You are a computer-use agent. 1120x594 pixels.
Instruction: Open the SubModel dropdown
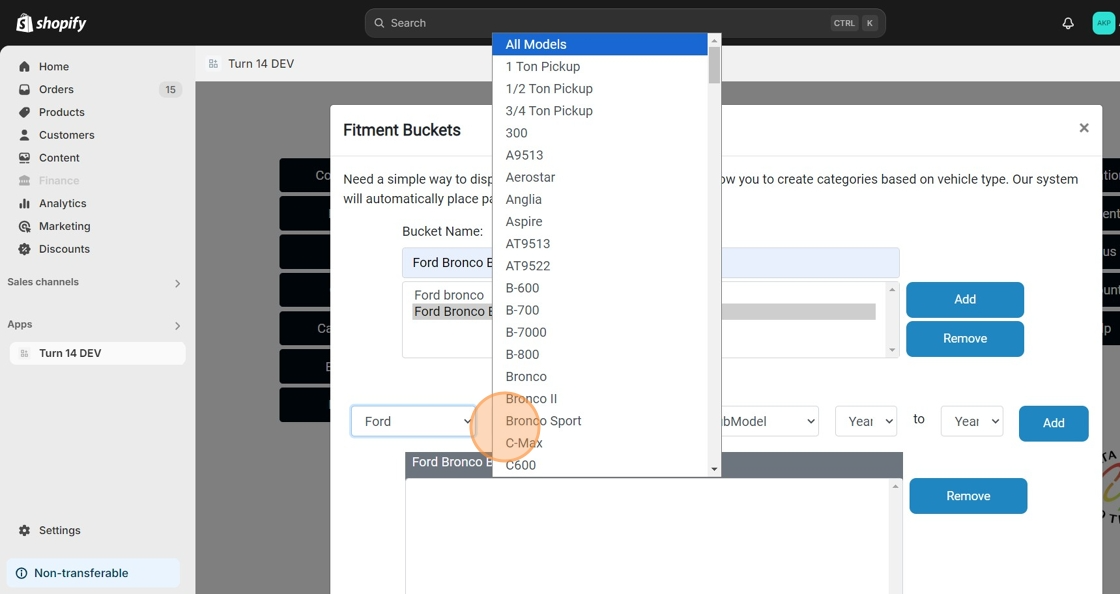click(x=769, y=421)
